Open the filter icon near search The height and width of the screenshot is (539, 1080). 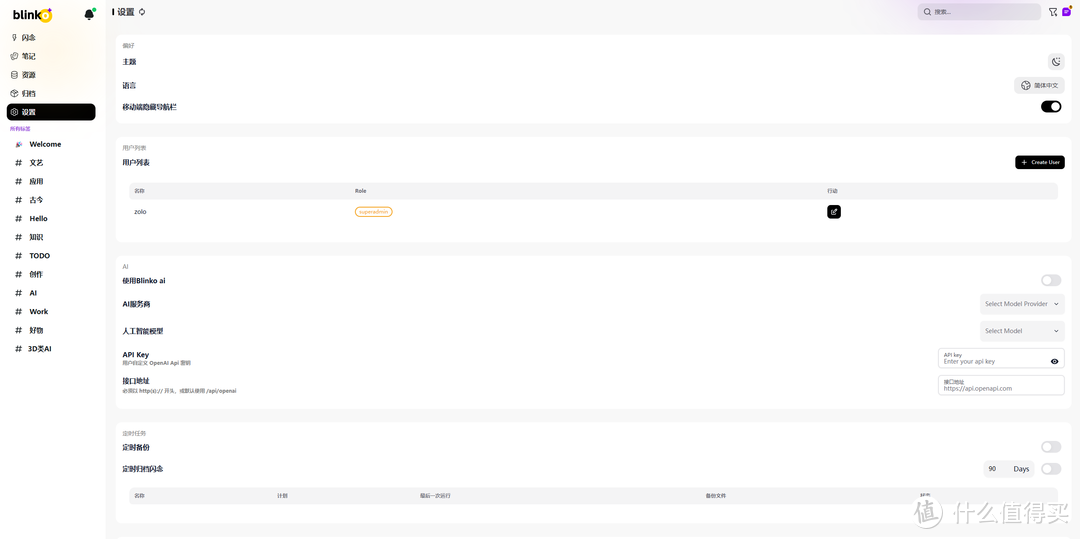tap(1052, 12)
